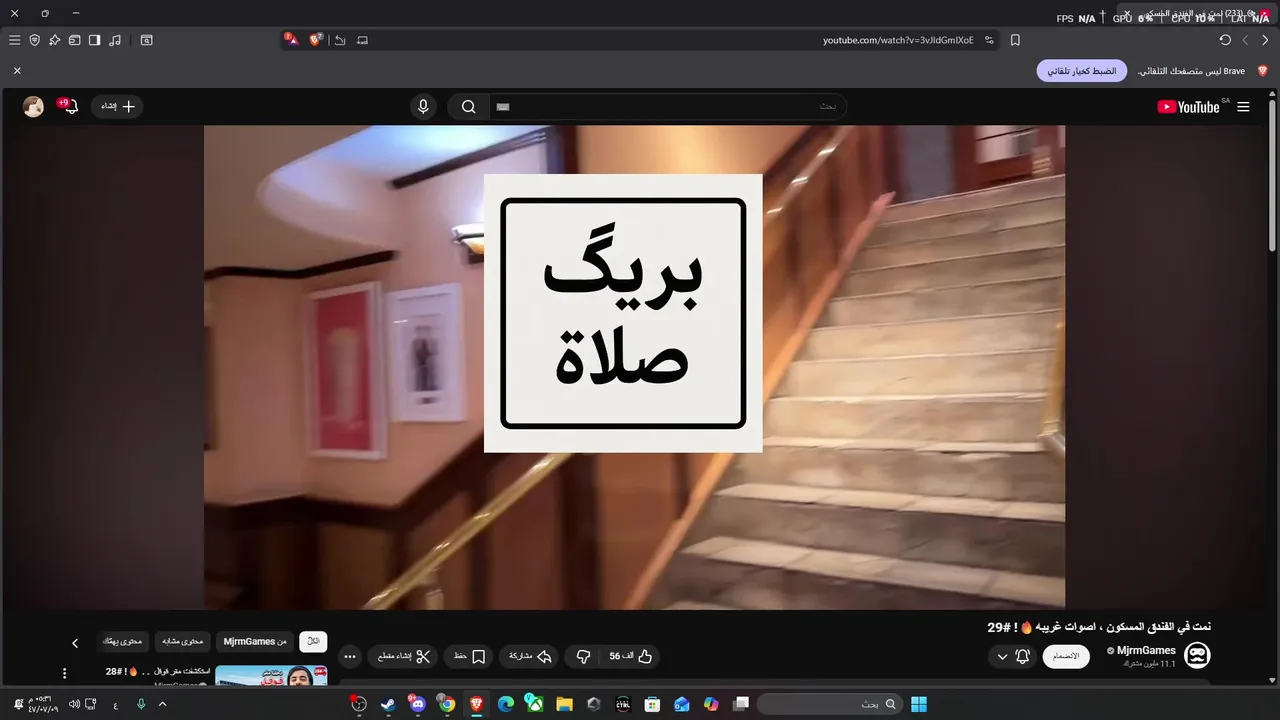This screenshot has height=720, width=1280.
Task: Select the 'All' filter chip
Action: point(313,642)
